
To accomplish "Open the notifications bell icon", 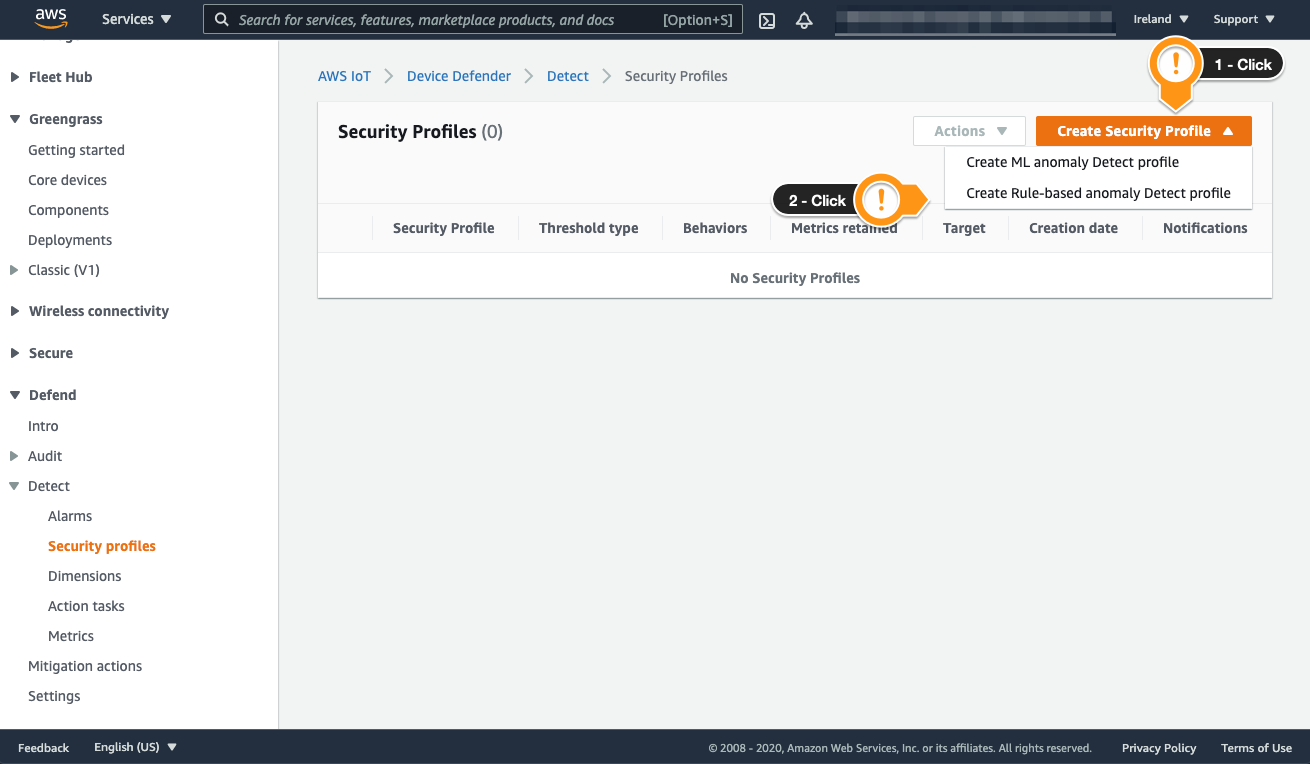I will [804, 20].
